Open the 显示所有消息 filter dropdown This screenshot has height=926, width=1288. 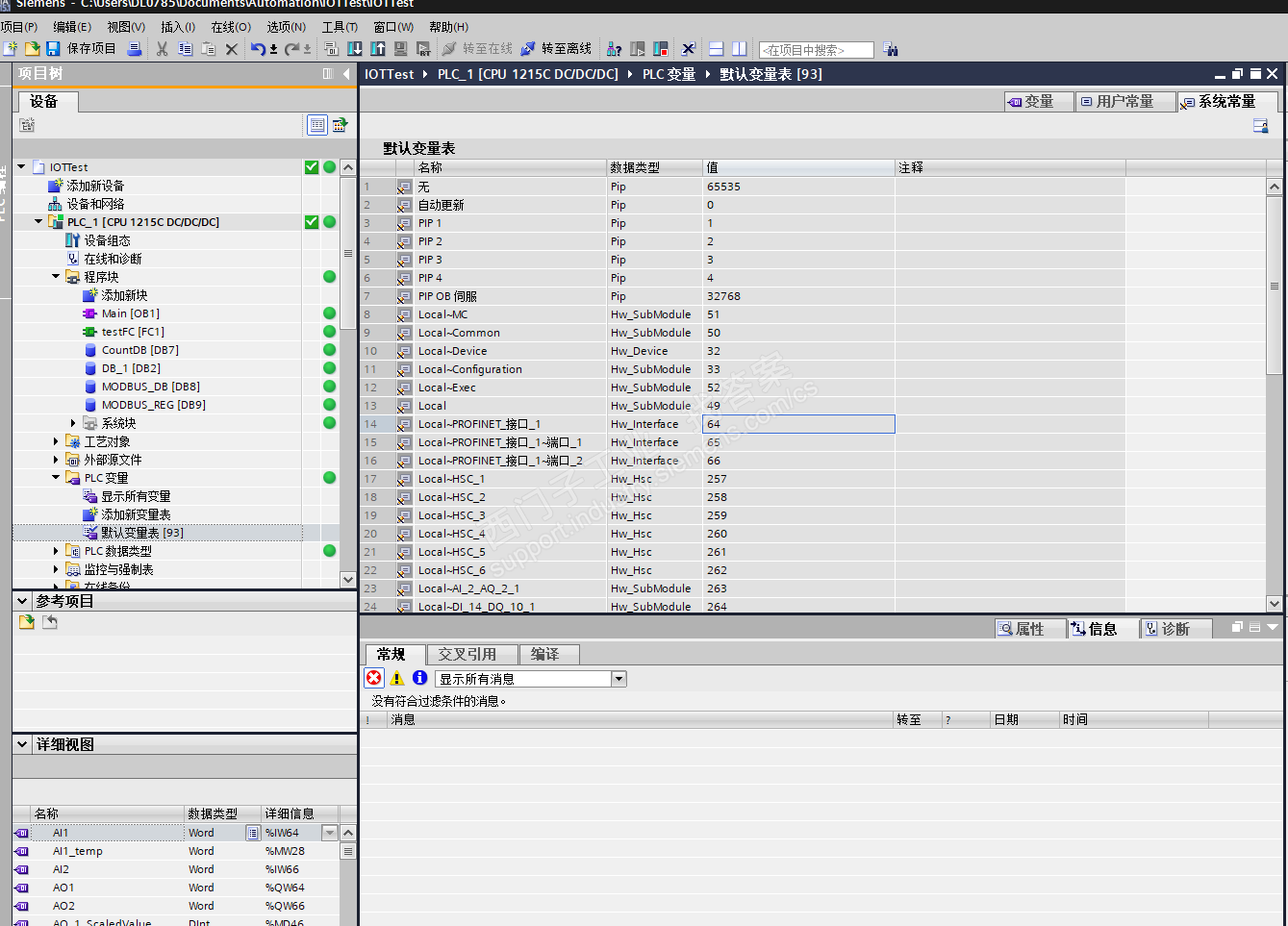tap(619, 679)
